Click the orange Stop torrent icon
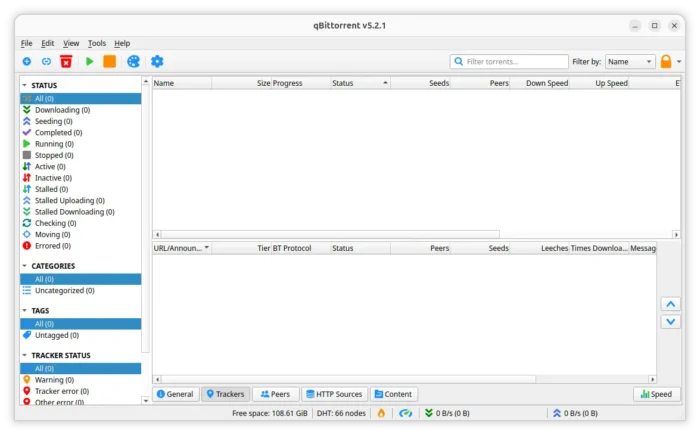This screenshot has height=435, width=700. (x=109, y=61)
